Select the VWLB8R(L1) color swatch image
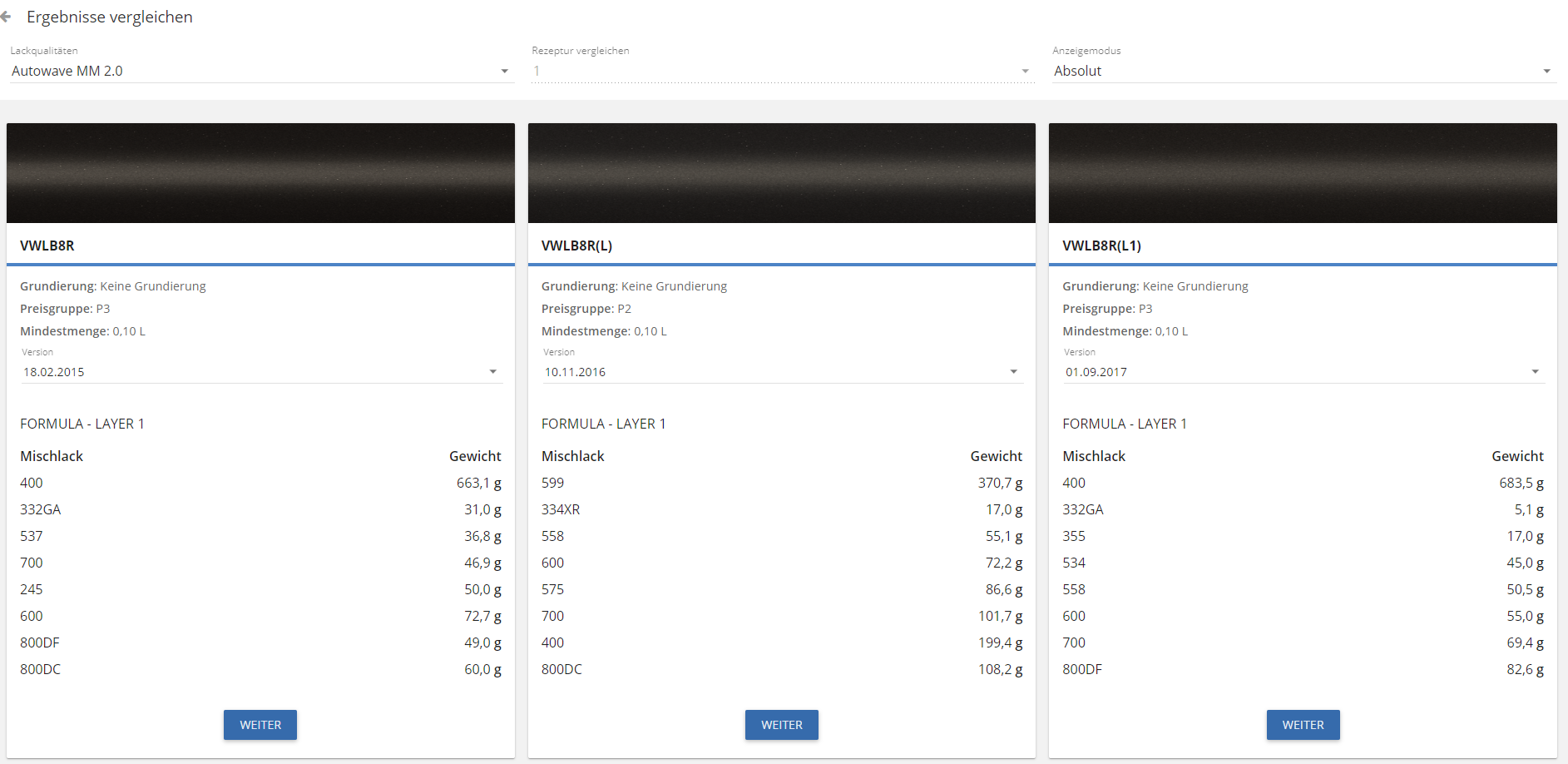Screen dimensions: 1568x764 [x=1303, y=173]
